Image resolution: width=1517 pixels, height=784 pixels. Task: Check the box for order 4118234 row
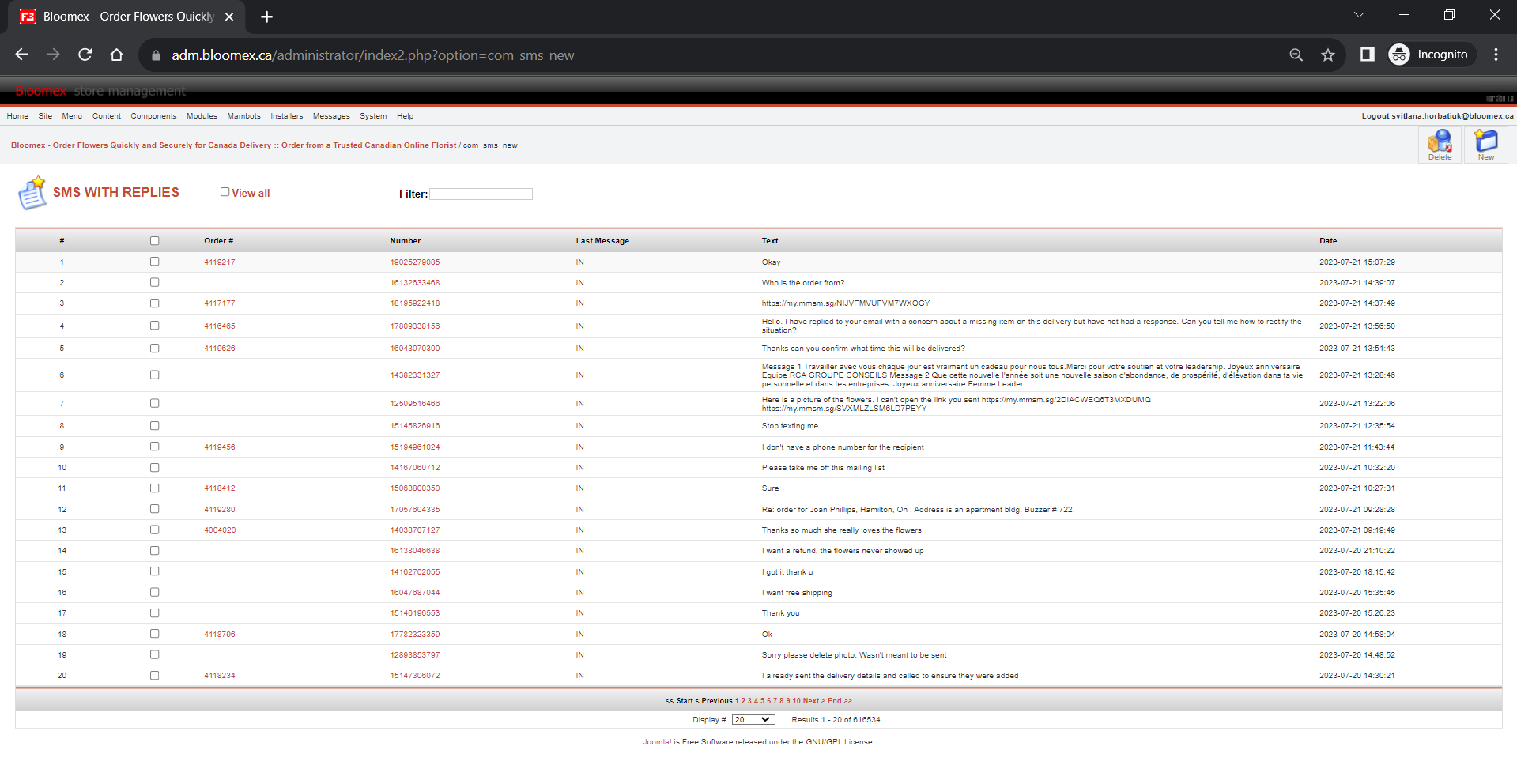[x=155, y=676]
